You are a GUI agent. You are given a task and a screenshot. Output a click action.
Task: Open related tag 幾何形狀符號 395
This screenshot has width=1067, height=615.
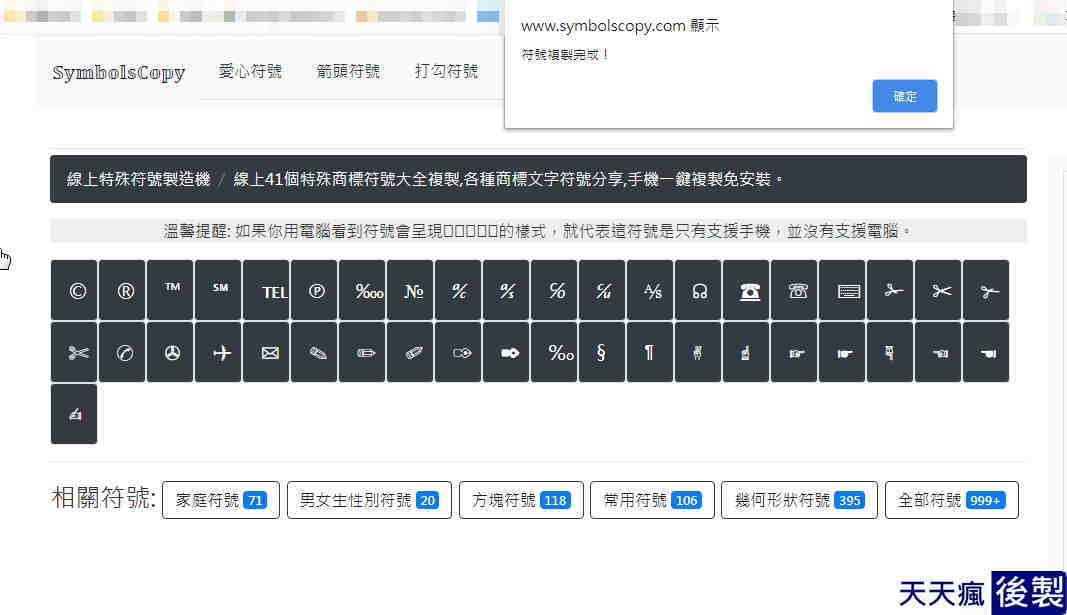[799, 500]
